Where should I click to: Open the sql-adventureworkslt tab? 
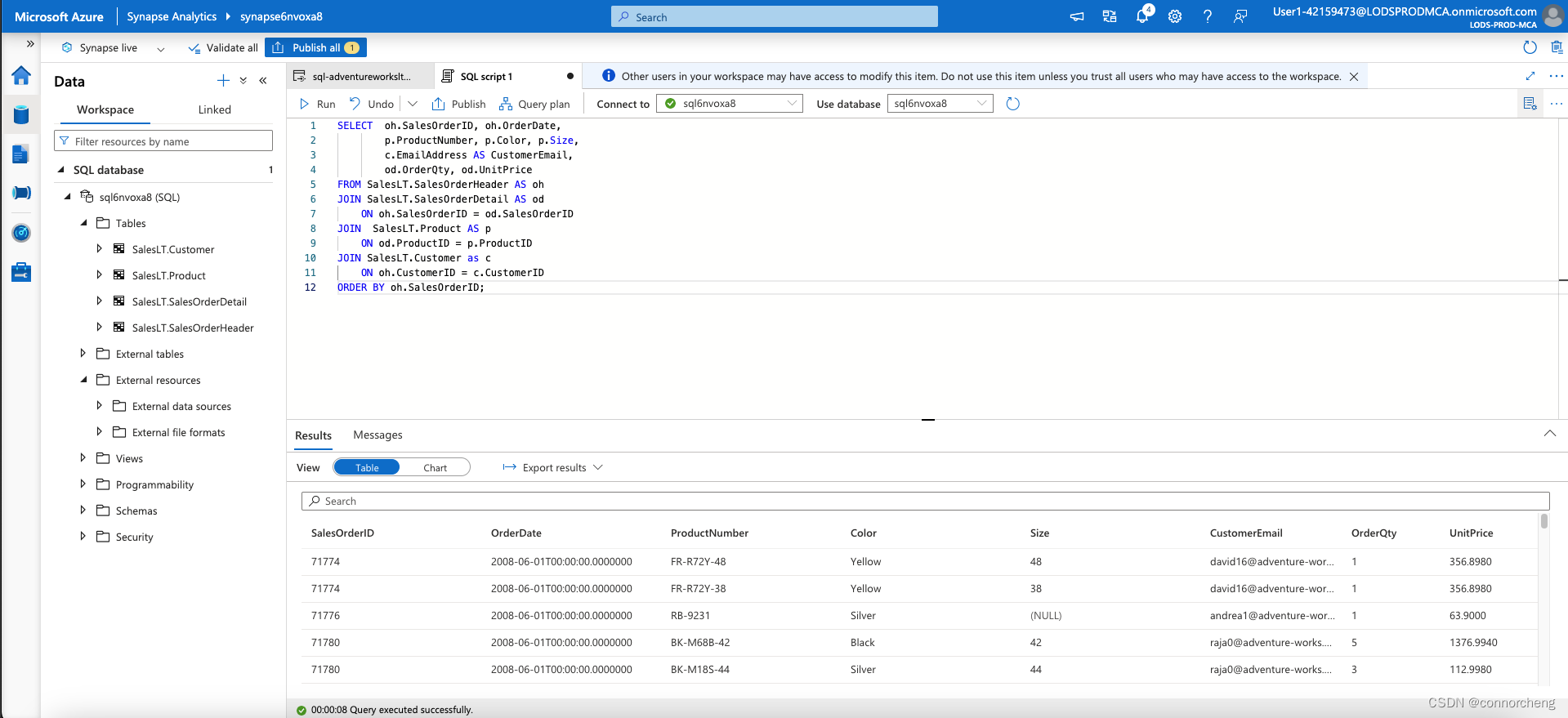[361, 77]
